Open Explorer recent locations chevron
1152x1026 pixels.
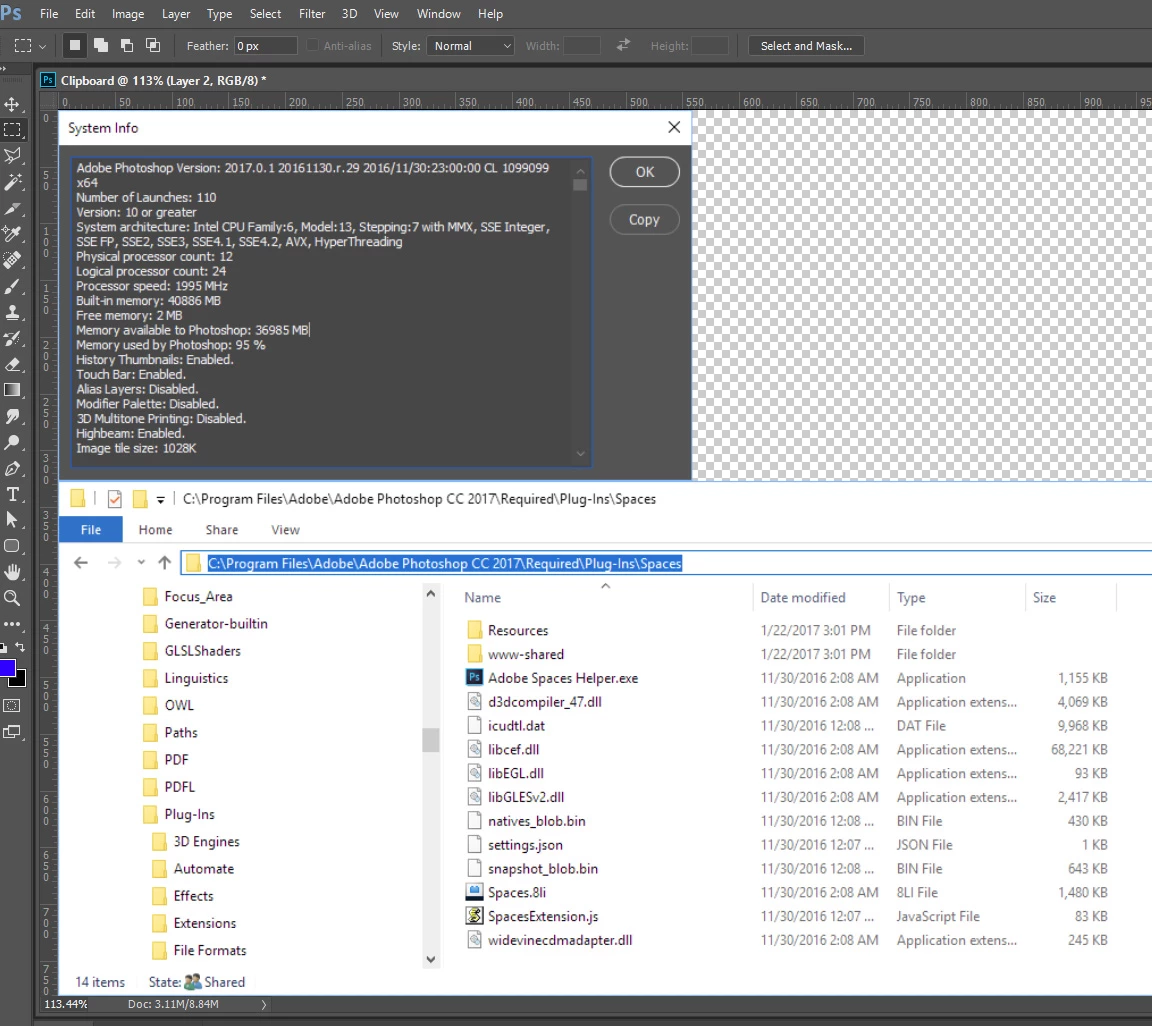pyautogui.click(x=141, y=563)
